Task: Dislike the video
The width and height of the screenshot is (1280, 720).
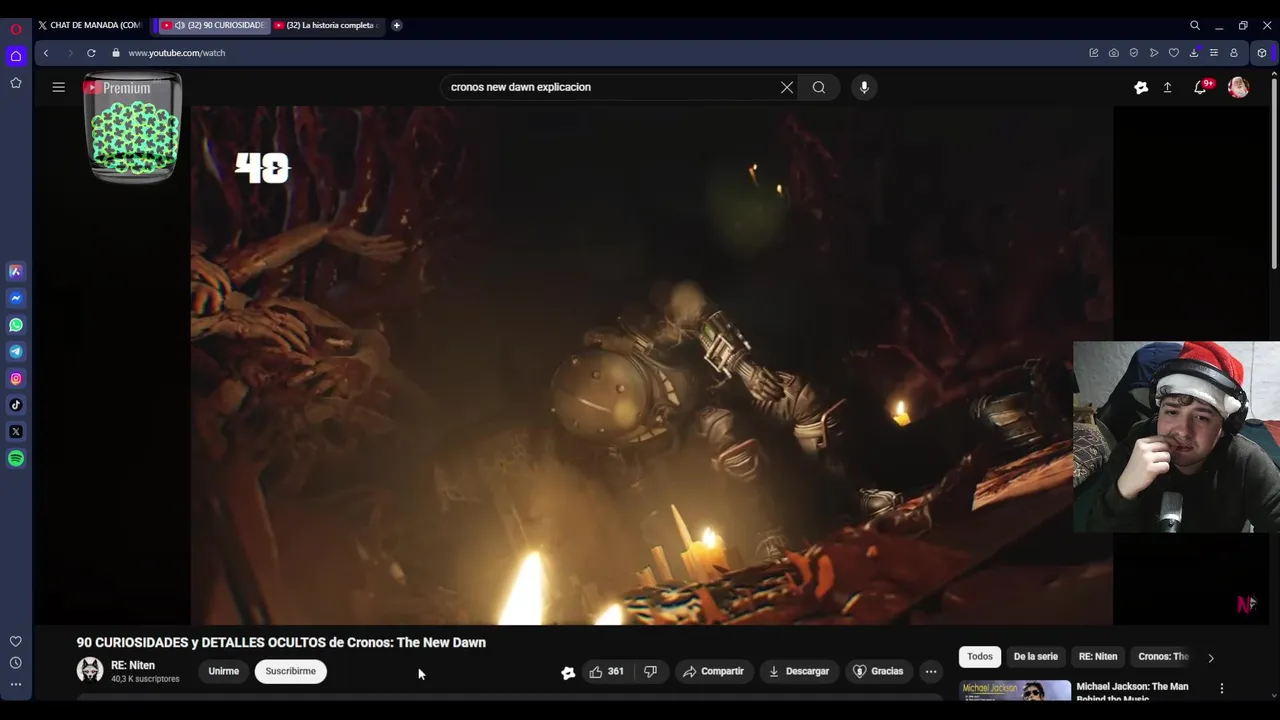Action: (650, 672)
